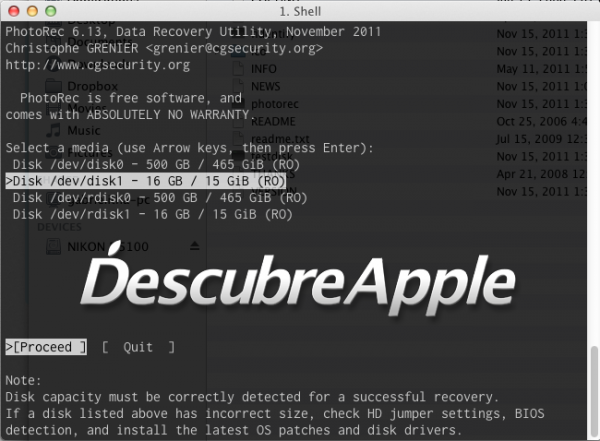Viewport: 600px width, 441px height.
Task: Click the PhotoRec 6.13 title line
Action: point(193,32)
